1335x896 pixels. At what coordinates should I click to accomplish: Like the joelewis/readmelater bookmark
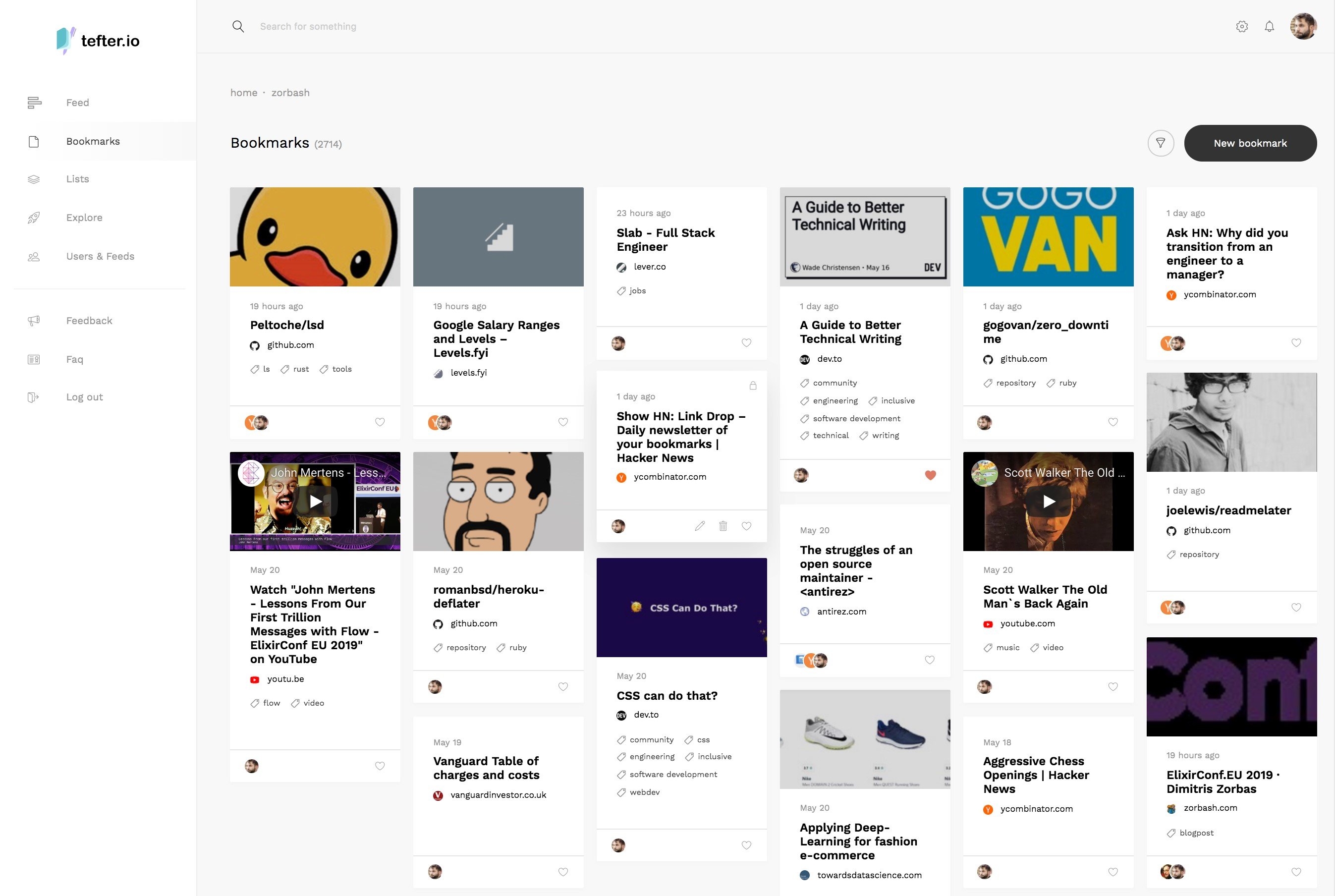(x=1297, y=608)
